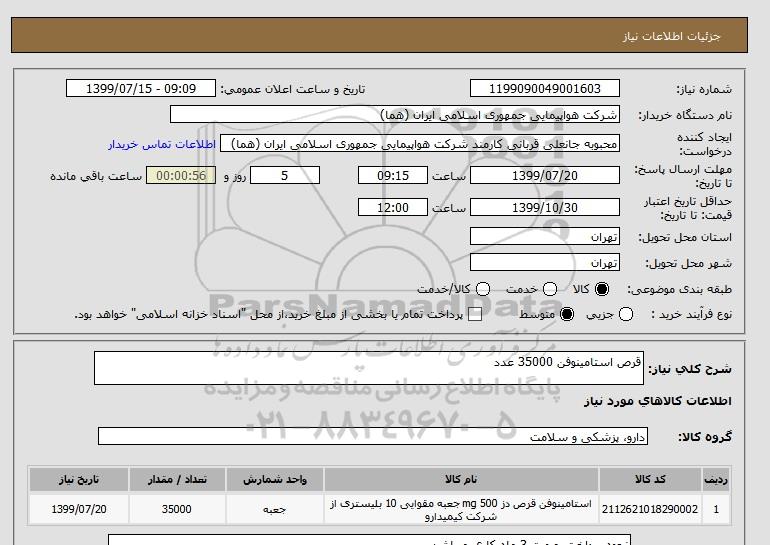Screen dimensions: 770x545
Task: Tick the Islamic treasury bonds payment checkbox
Action: [x=474, y=314]
